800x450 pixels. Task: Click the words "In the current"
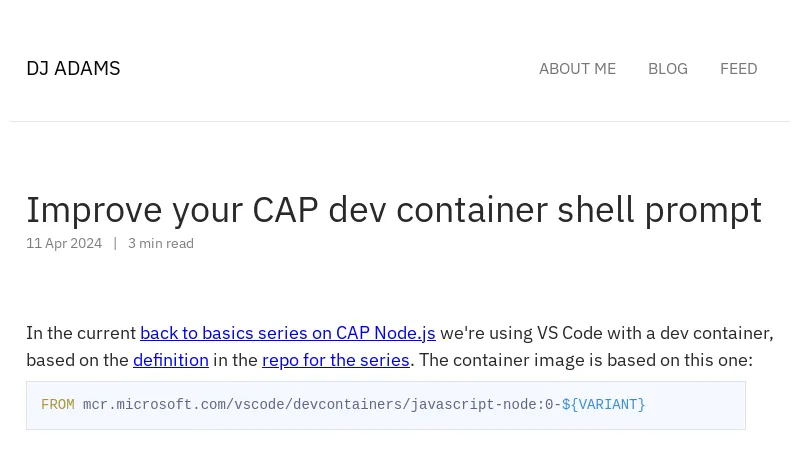[81, 333]
